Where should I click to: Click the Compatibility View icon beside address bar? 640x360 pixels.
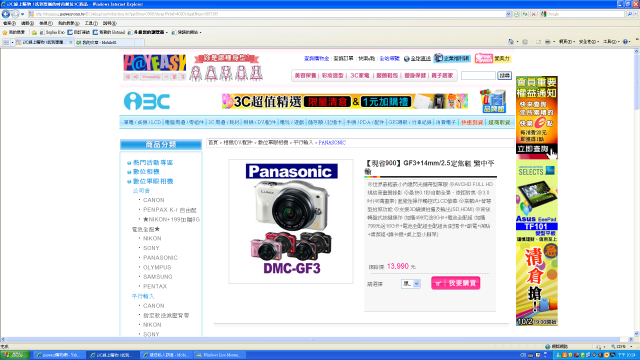(517, 14)
